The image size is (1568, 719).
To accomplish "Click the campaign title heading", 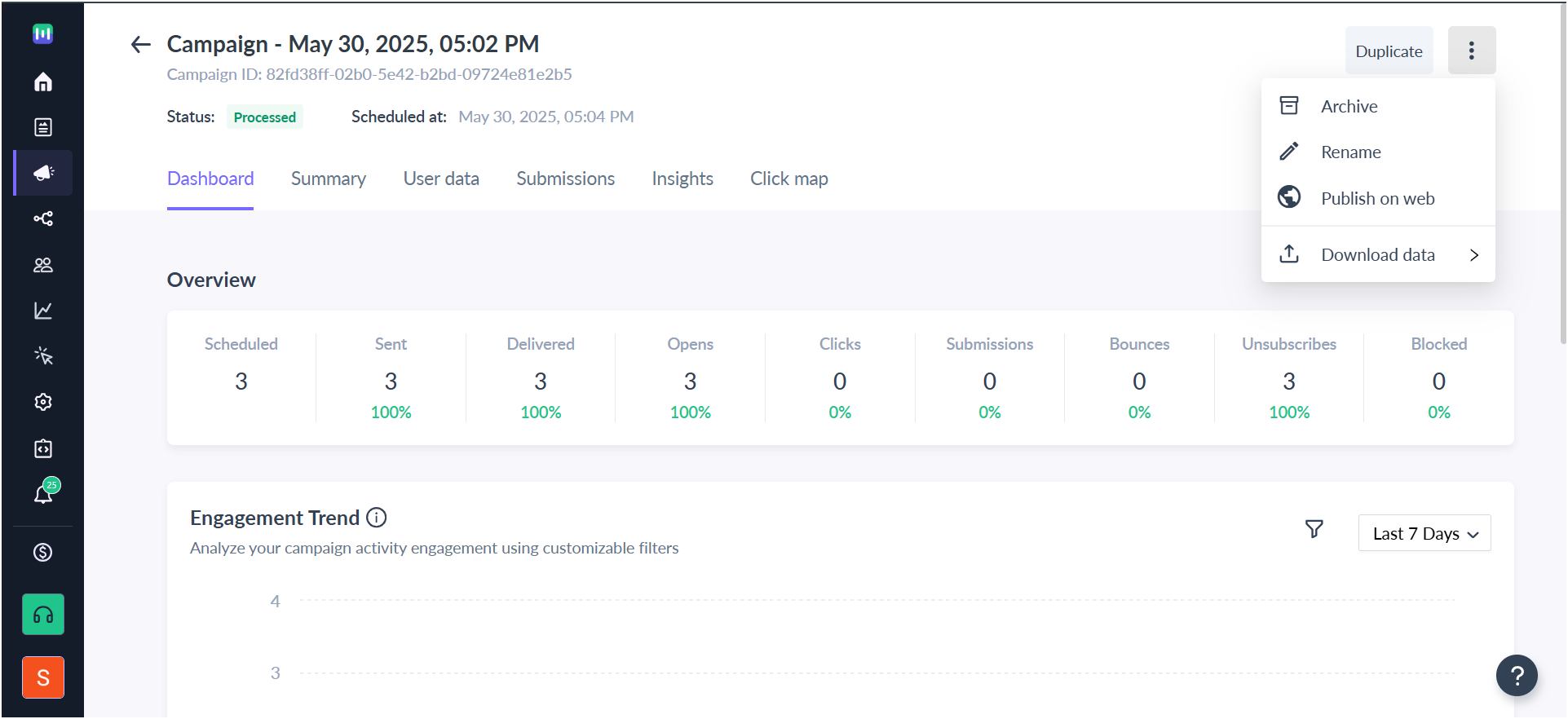I will pyautogui.click(x=353, y=44).
